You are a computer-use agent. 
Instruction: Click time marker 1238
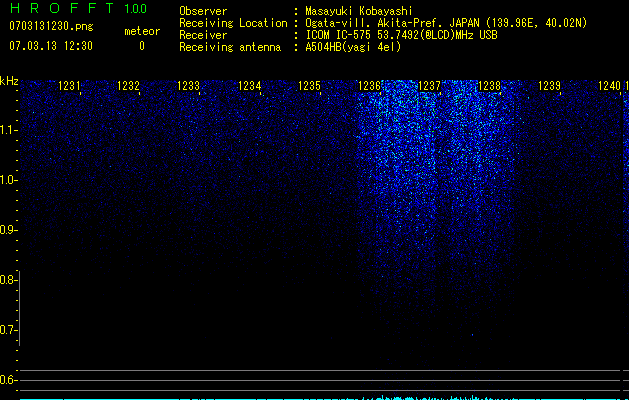pyautogui.click(x=489, y=86)
